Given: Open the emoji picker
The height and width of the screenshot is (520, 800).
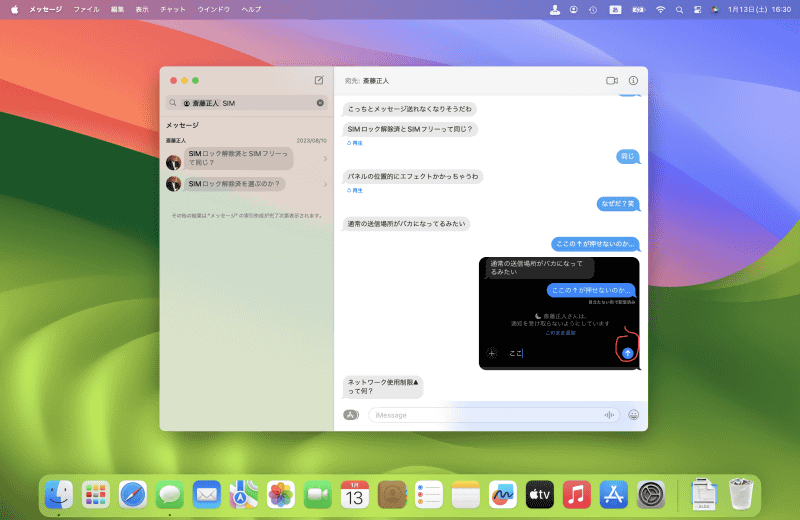Looking at the screenshot, I should 633,415.
